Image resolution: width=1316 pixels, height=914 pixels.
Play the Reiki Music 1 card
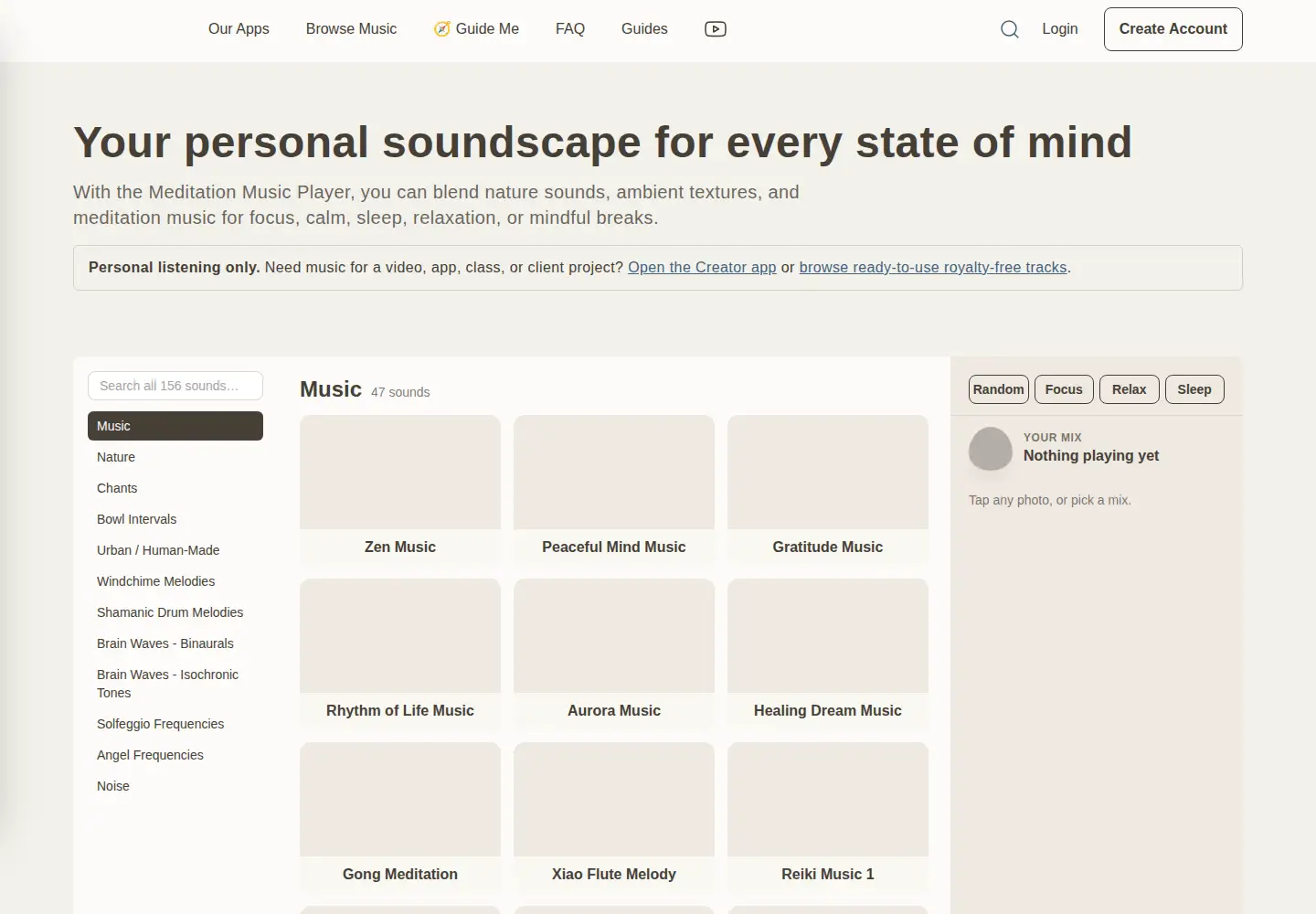pyautogui.click(x=828, y=817)
